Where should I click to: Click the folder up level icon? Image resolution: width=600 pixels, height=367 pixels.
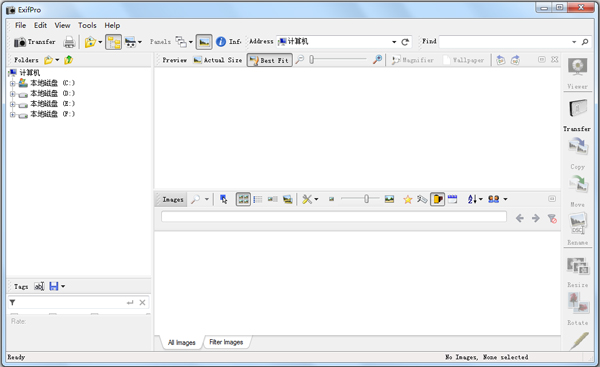68,60
